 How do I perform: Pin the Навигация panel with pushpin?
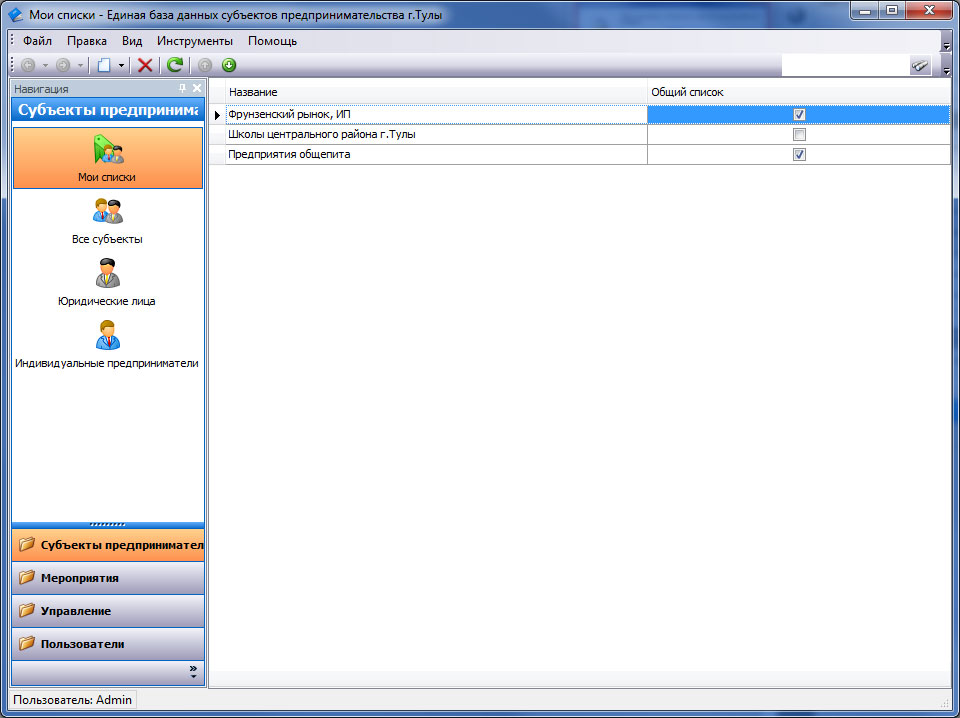pos(182,89)
